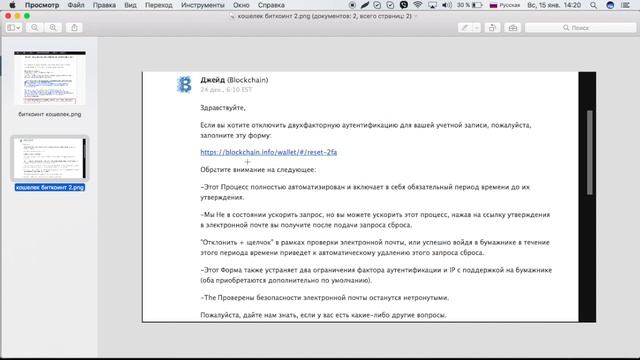Click the screen recording status icon
The height and width of the screenshot is (360, 640).
[352, 5]
